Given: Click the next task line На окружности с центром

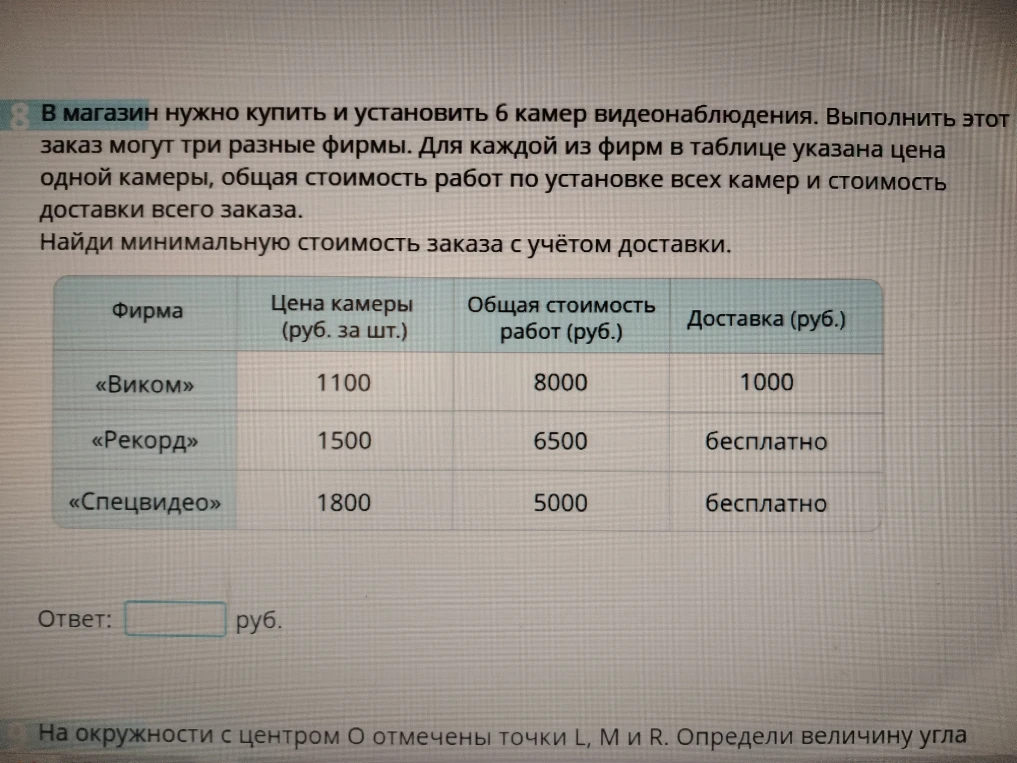Looking at the screenshot, I should point(503,735).
